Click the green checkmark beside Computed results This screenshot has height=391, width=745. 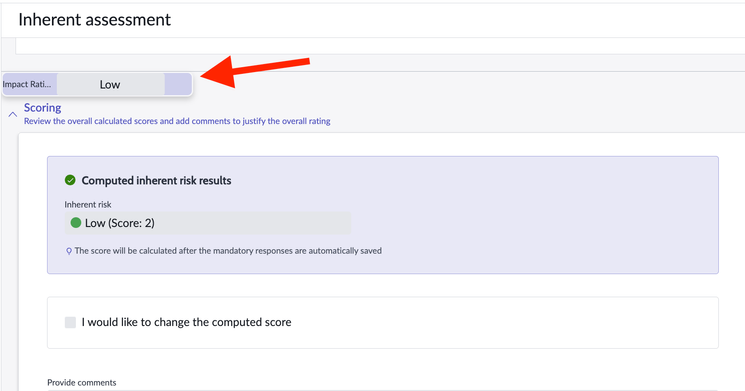click(70, 180)
